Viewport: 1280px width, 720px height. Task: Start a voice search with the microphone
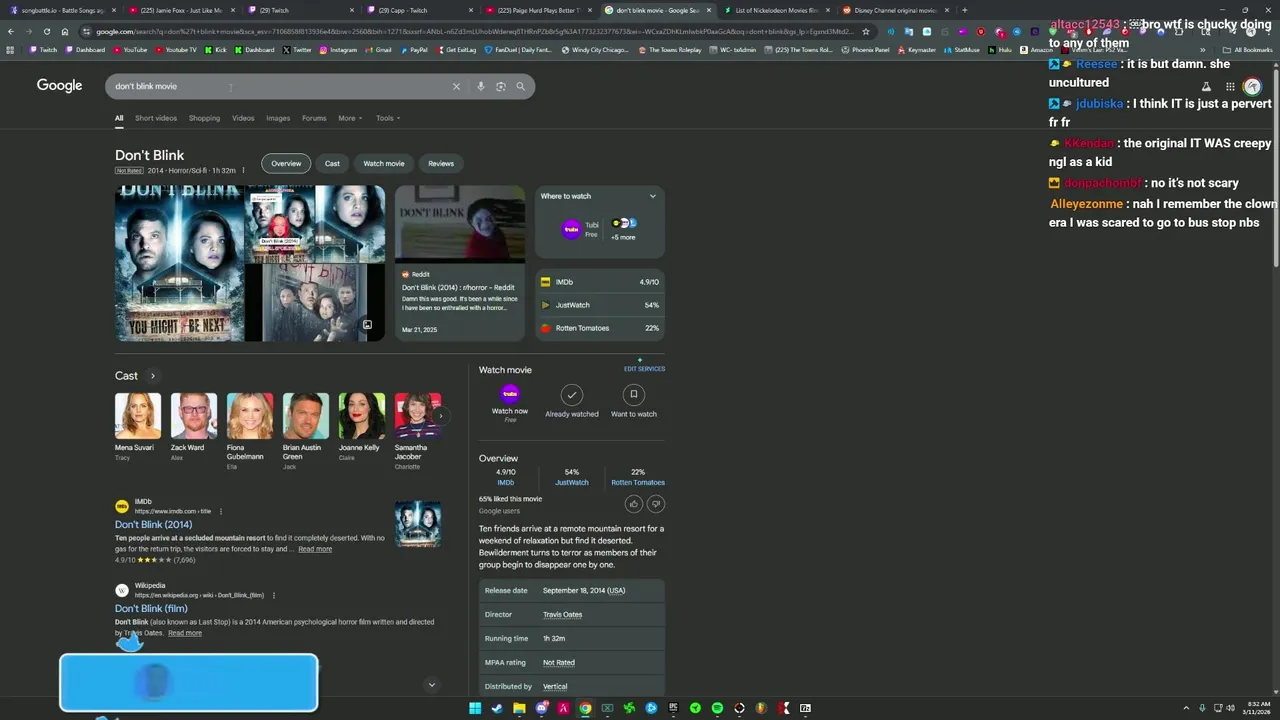point(480,86)
